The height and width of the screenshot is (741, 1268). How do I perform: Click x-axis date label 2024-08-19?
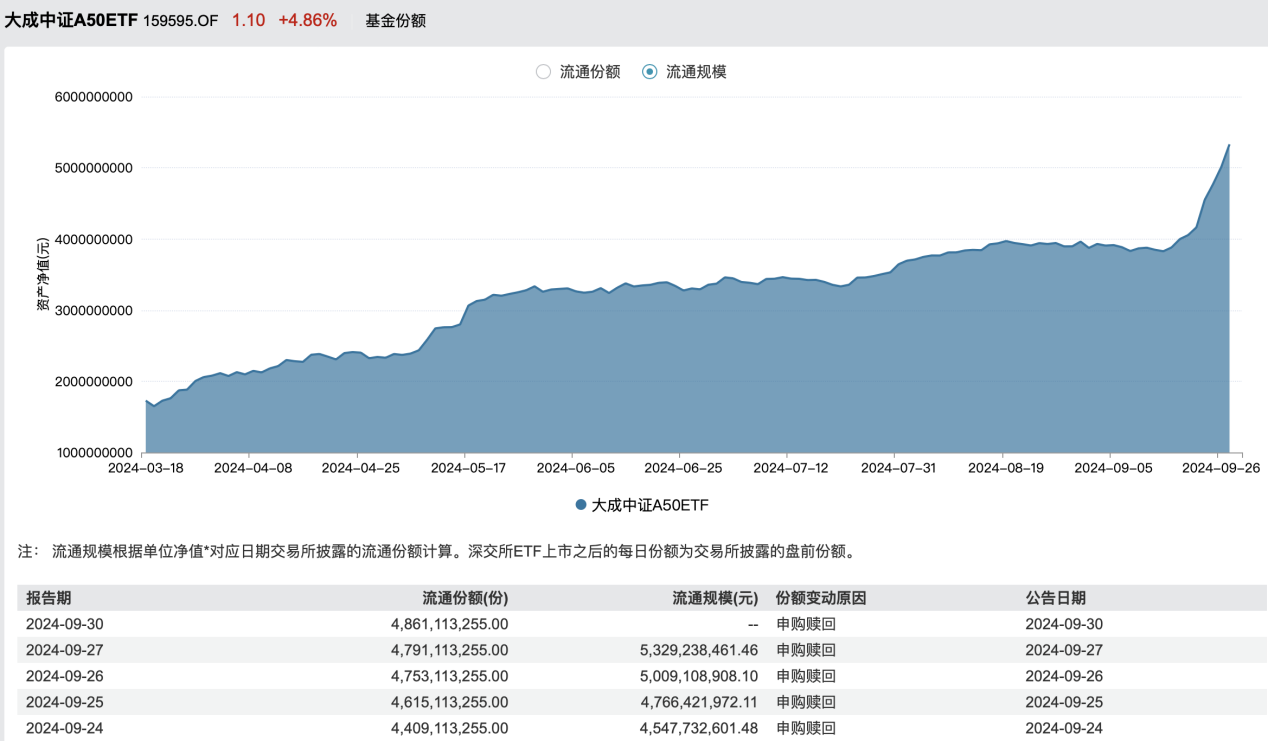tap(1006, 467)
